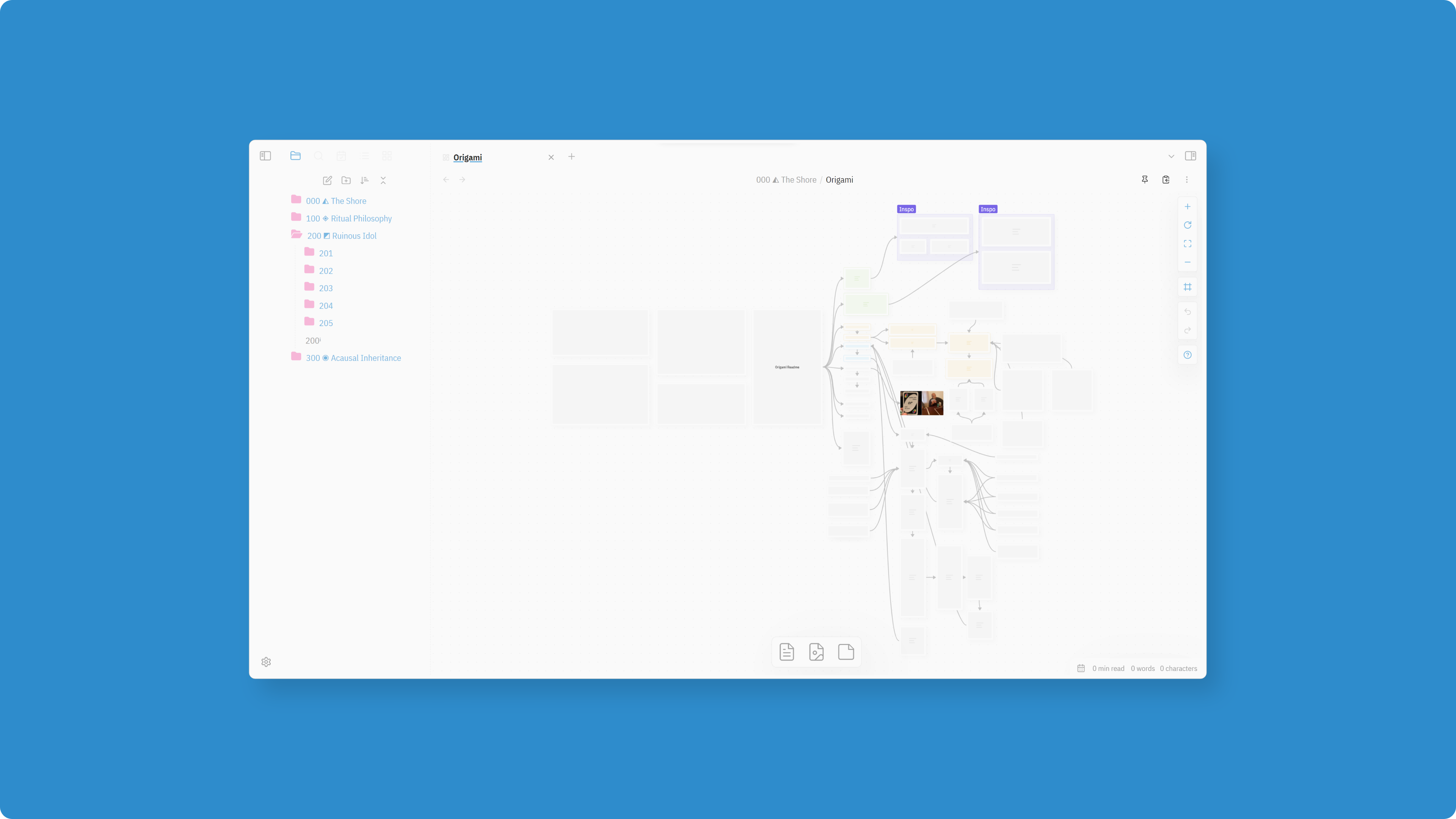Open a new tab

(571, 157)
